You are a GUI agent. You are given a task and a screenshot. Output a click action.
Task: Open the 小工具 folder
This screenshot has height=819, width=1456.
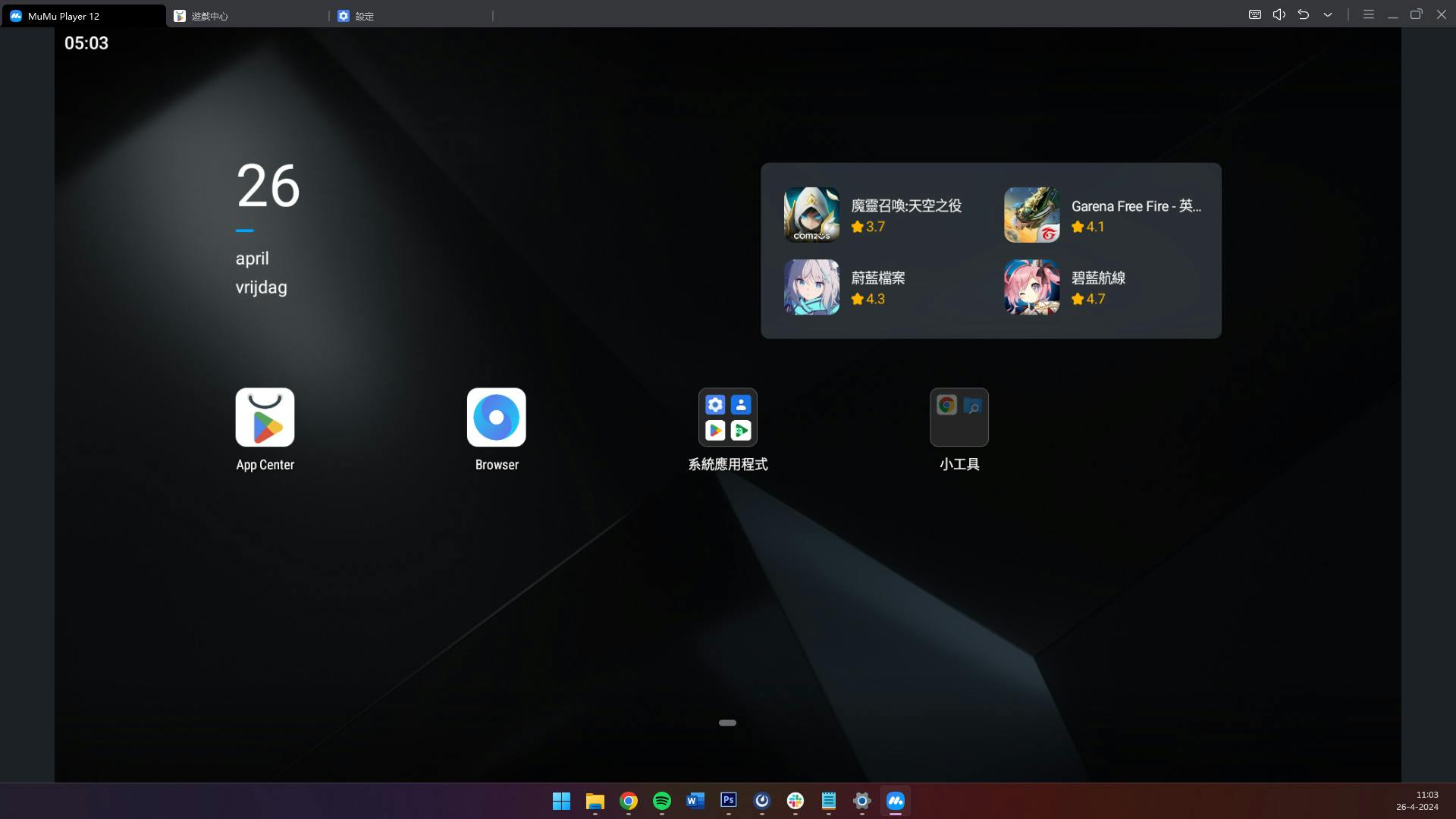(959, 417)
